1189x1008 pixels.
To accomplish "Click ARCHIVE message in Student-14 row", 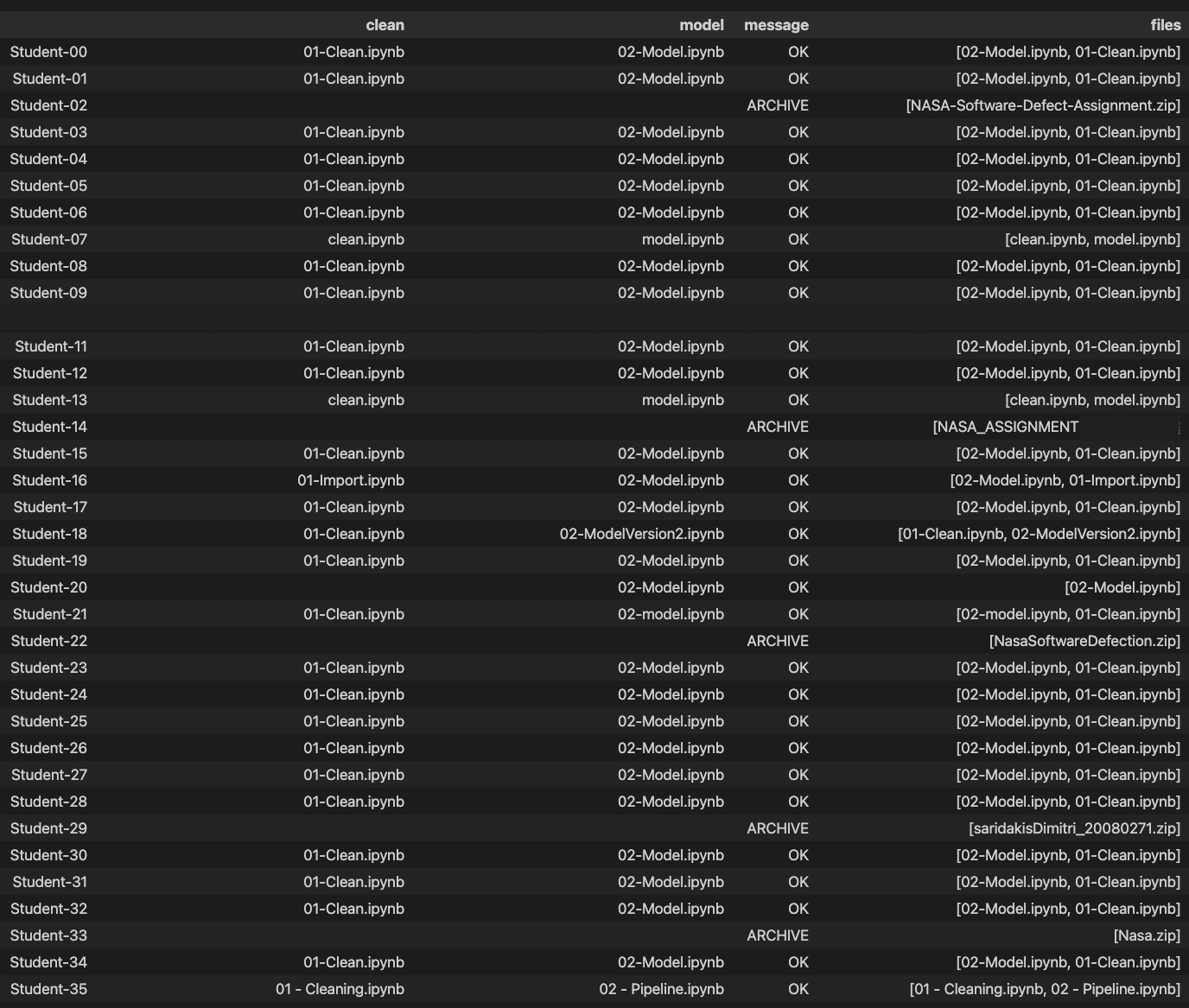I will pos(778,427).
